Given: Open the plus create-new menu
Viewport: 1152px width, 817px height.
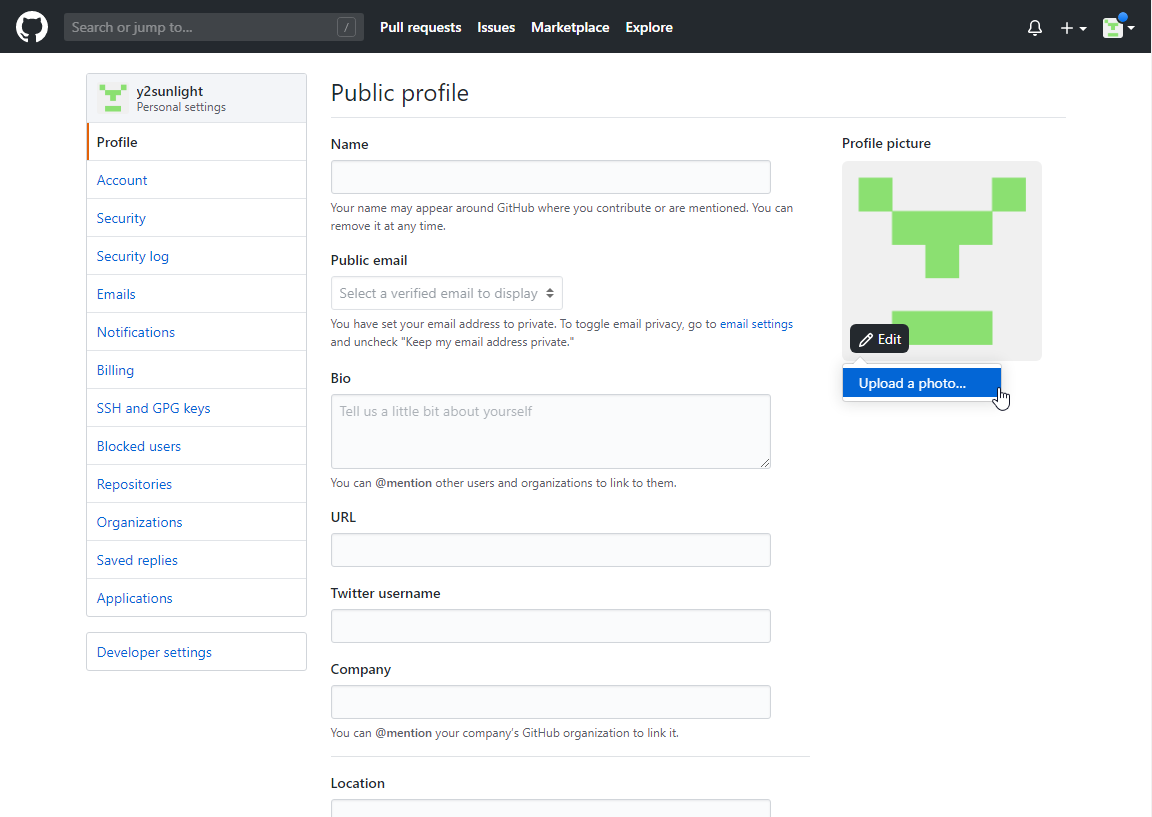Looking at the screenshot, I should click(x=1073, y=28).
